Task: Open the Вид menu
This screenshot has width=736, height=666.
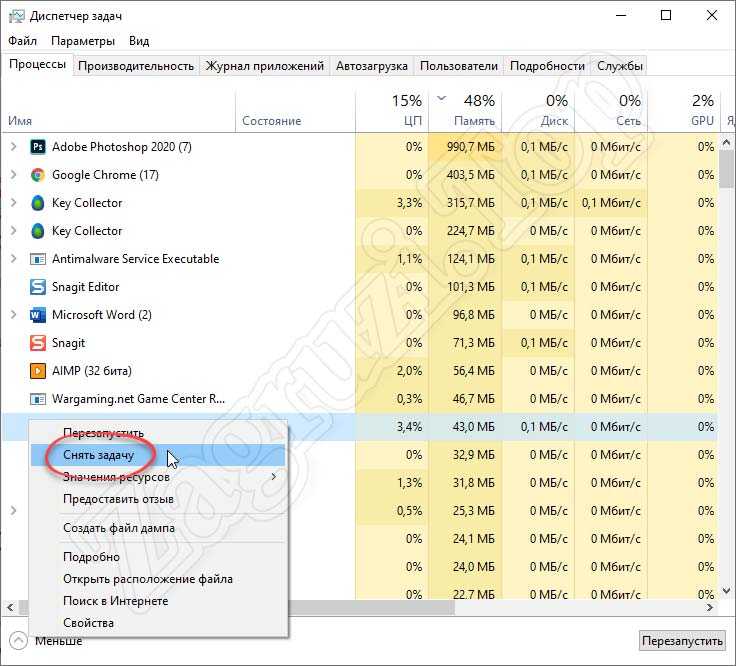Action: click(139, 41)
